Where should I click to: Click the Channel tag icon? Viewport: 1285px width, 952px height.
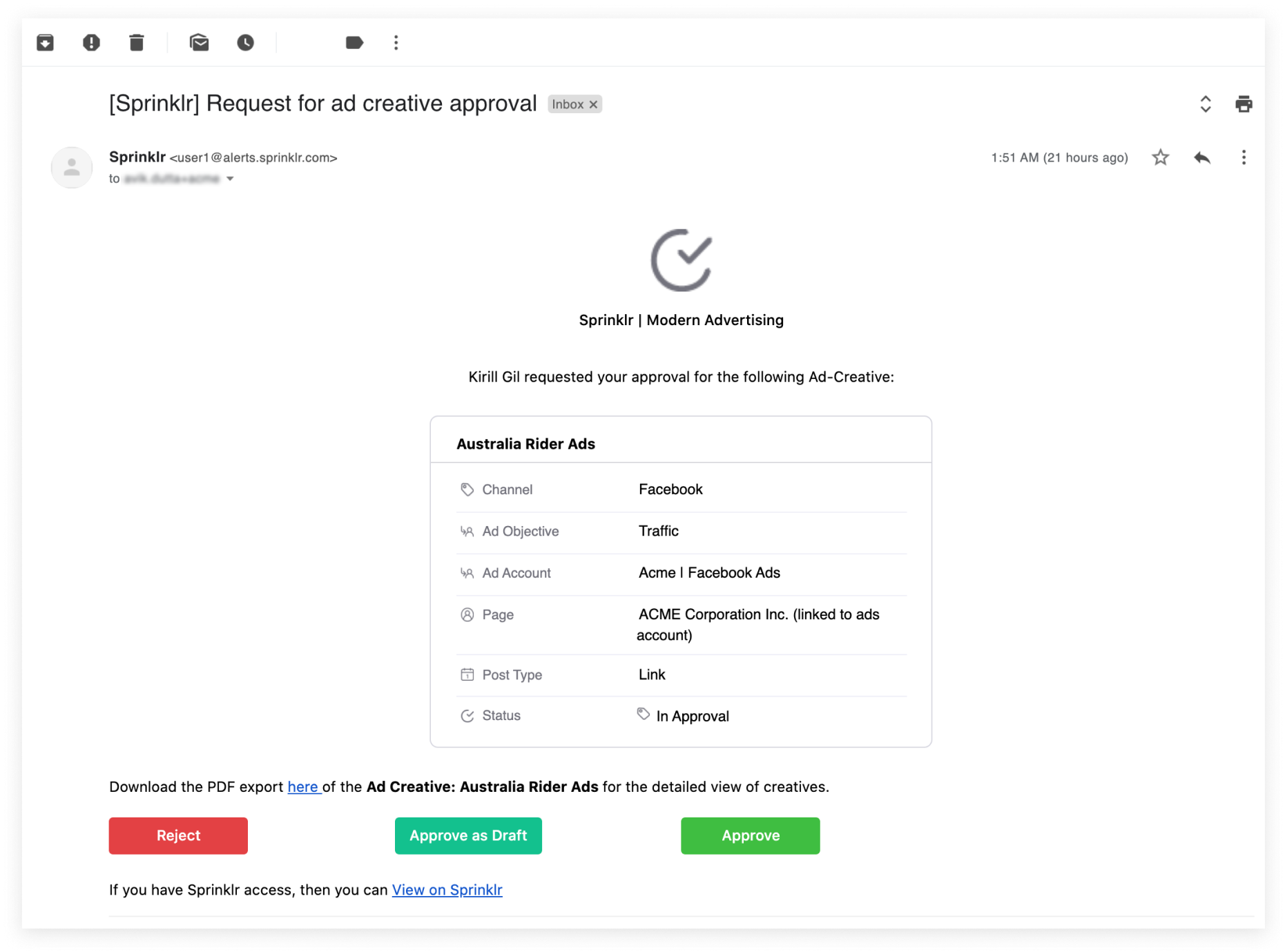[467, 489]
